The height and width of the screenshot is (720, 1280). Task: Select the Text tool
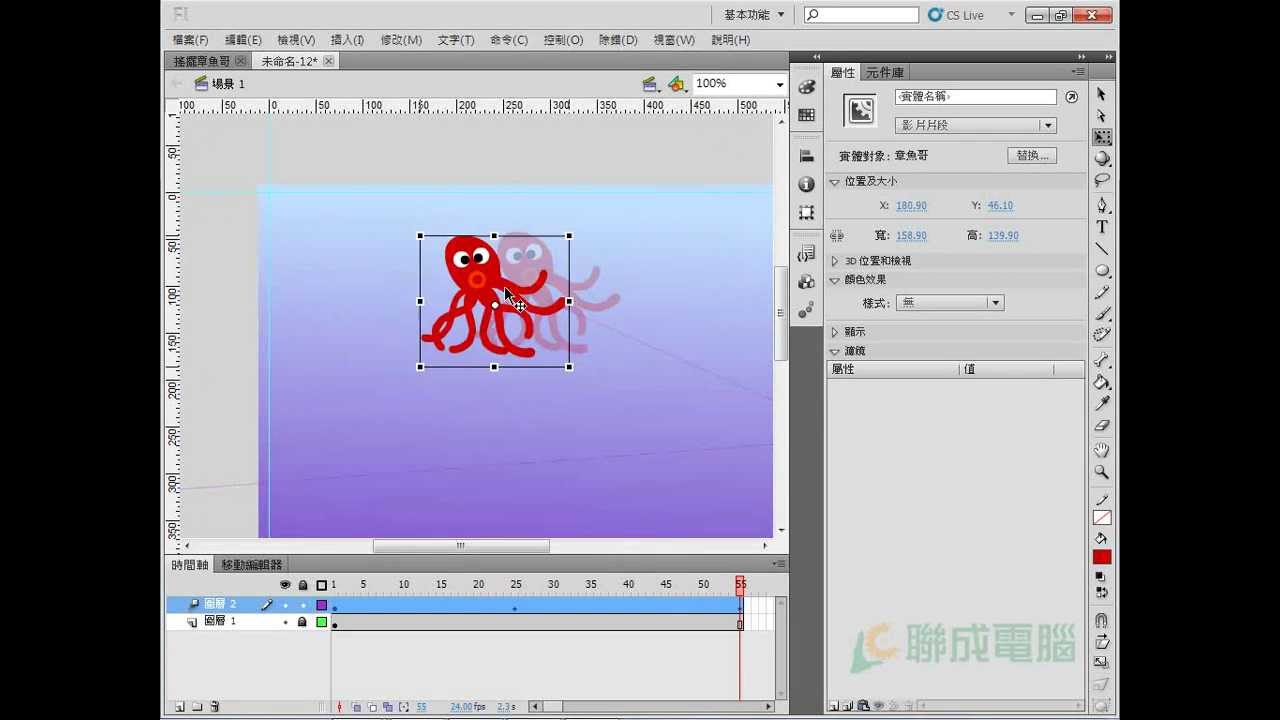(x=1102, y=227)
